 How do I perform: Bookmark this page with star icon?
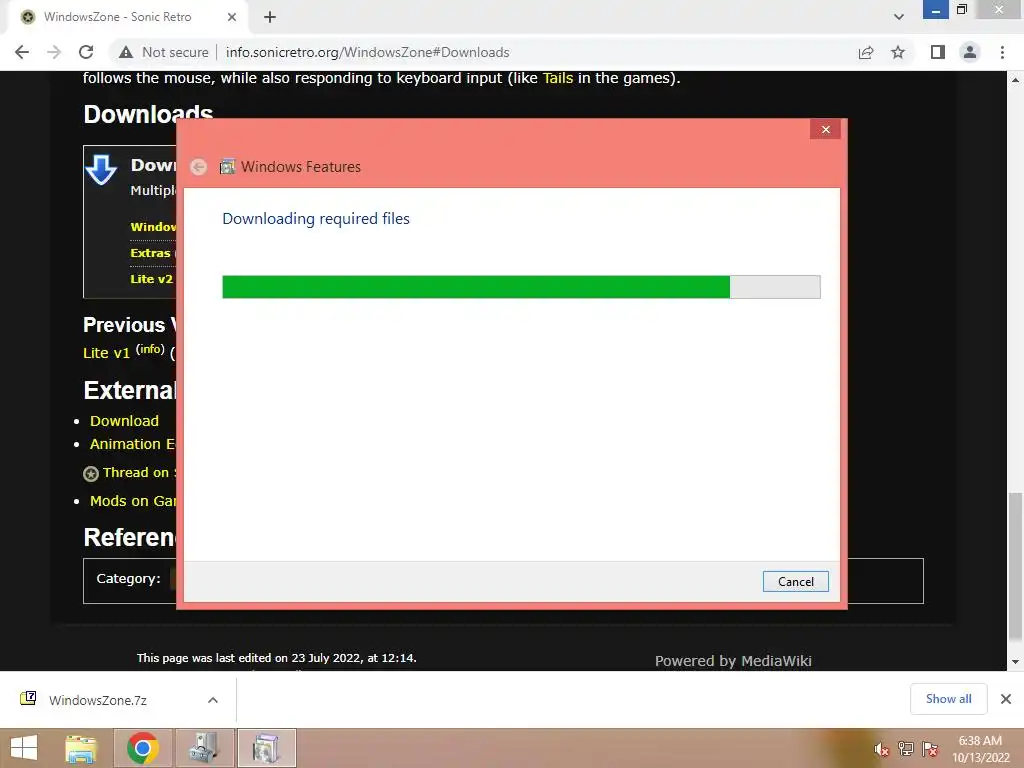coord(898,52)
